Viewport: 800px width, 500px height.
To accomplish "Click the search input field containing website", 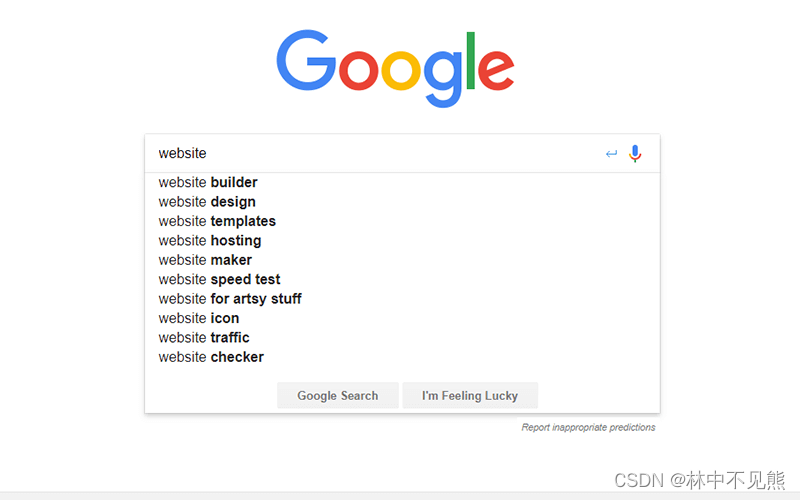I will [370, 154].
